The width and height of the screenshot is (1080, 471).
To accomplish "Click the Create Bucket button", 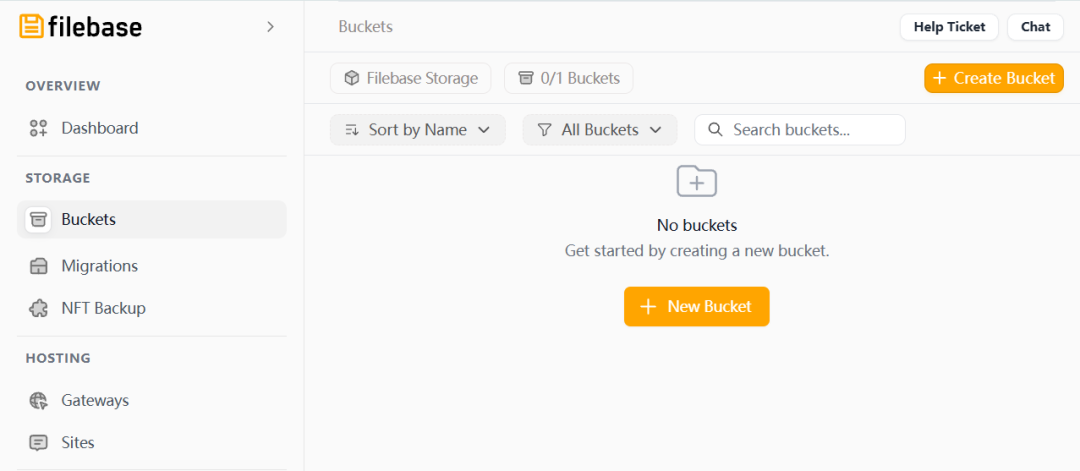I will click(x=994, y=78).
